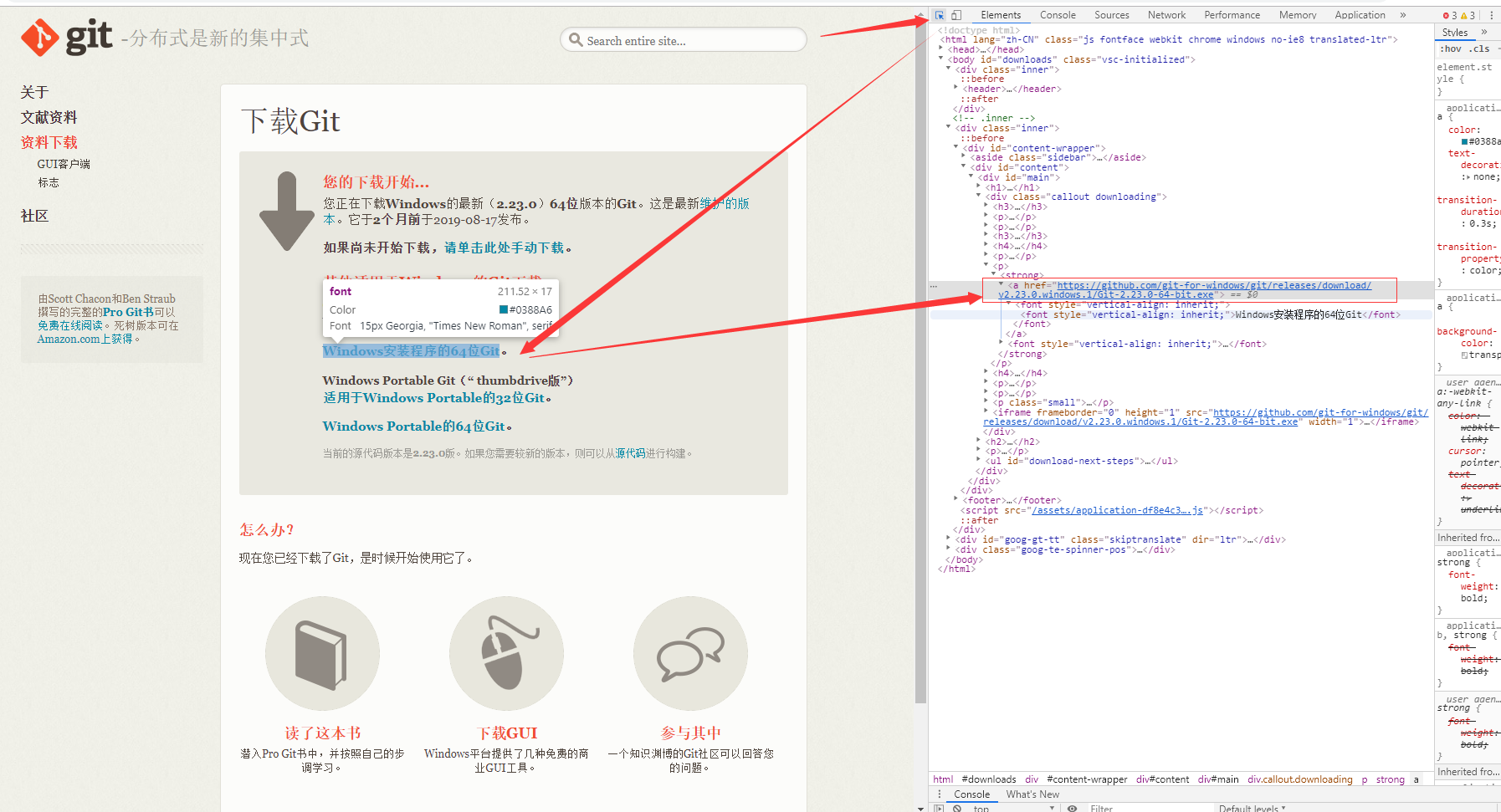Open the Application tab

coord(1360,15)
